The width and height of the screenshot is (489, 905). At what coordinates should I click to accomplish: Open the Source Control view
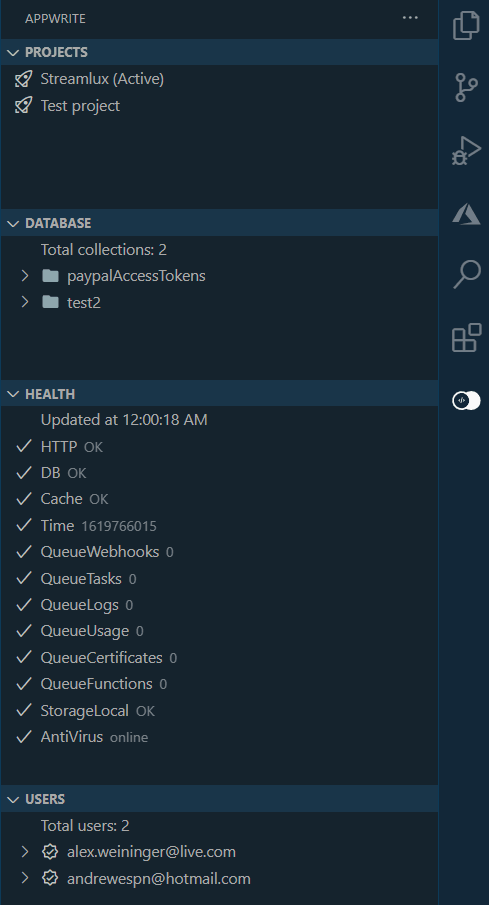(x=466, y=87)
